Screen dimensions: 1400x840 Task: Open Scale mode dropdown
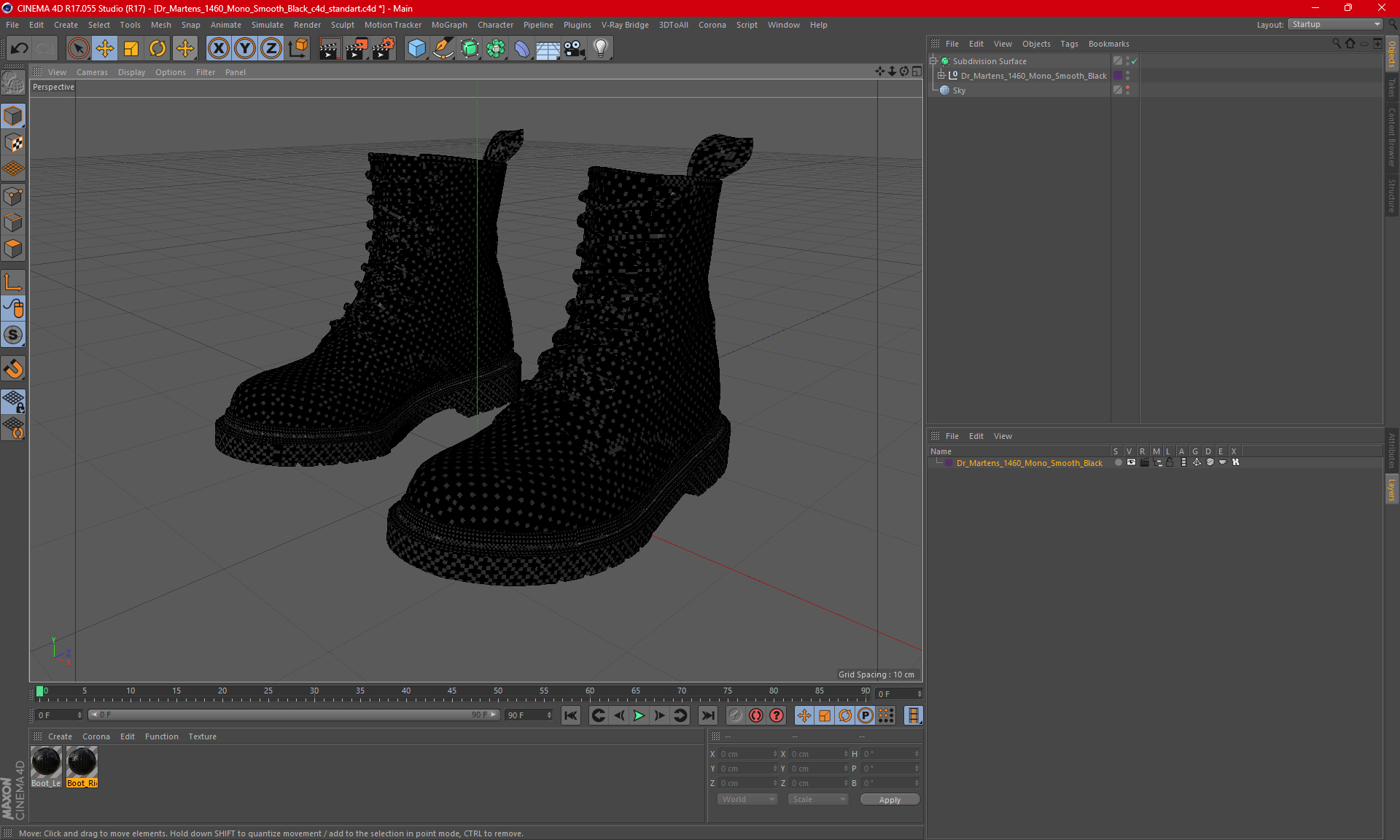pyautogui.click(x=819, y=799)
